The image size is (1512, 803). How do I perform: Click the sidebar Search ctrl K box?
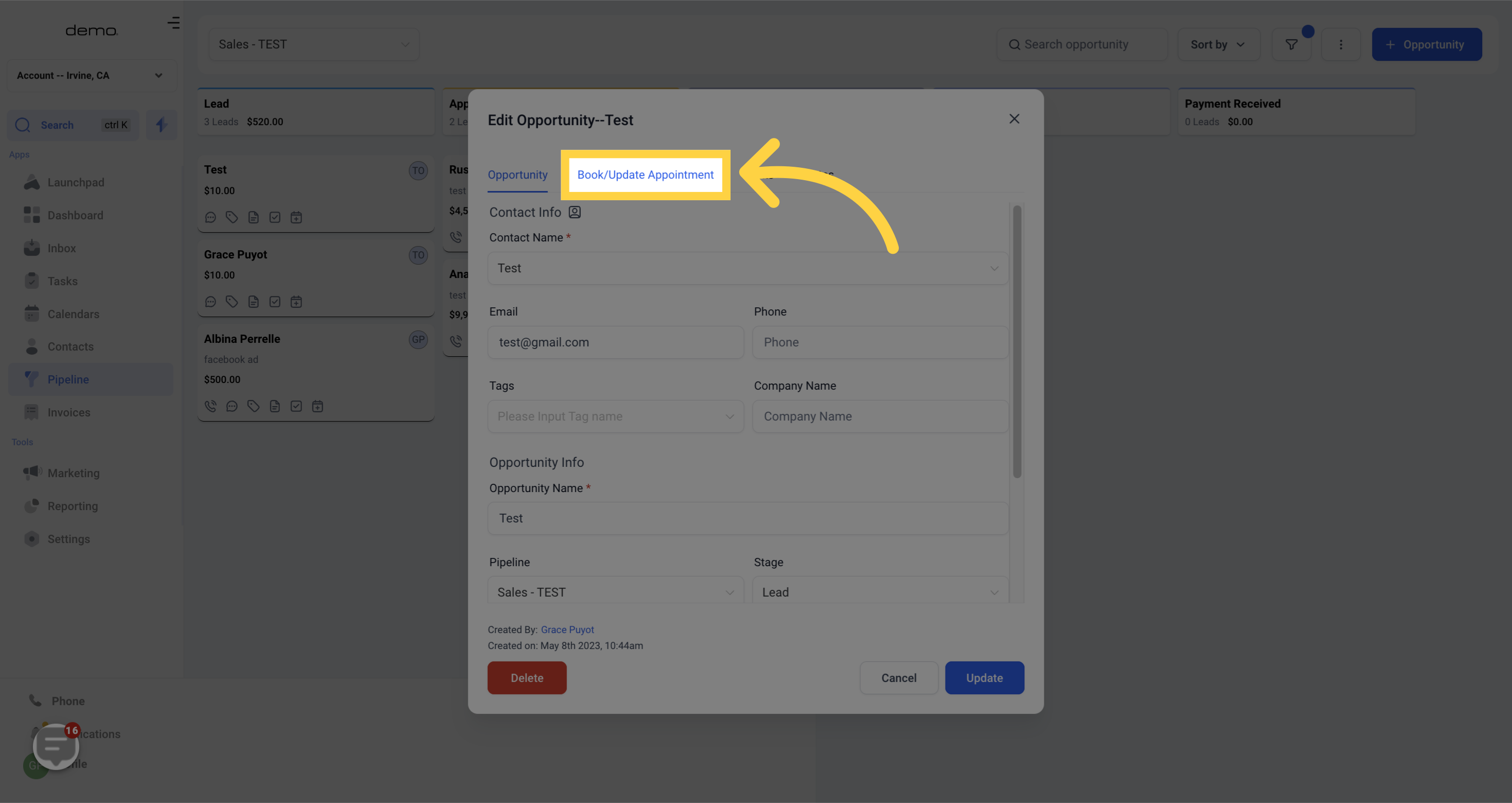pyautogui.click(x=73, y=125)
